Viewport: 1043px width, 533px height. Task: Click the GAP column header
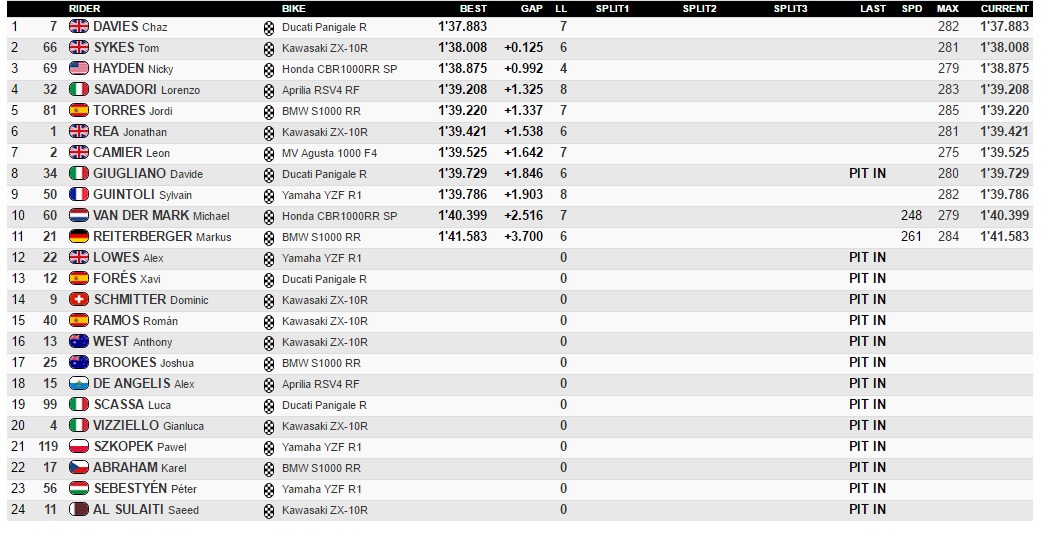[x=532, y=8]
